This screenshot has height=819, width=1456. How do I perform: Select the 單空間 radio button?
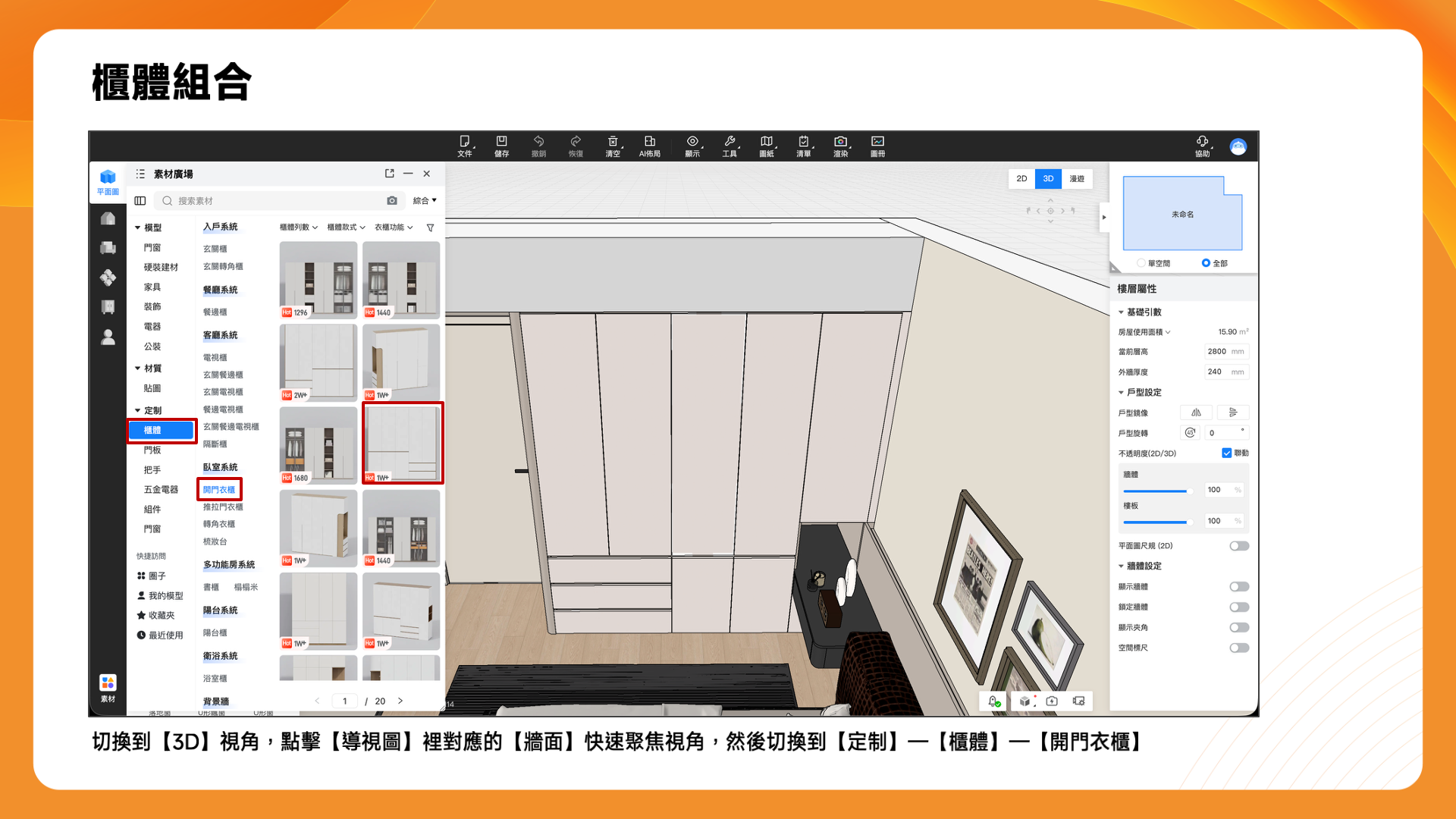(1141, 263)
